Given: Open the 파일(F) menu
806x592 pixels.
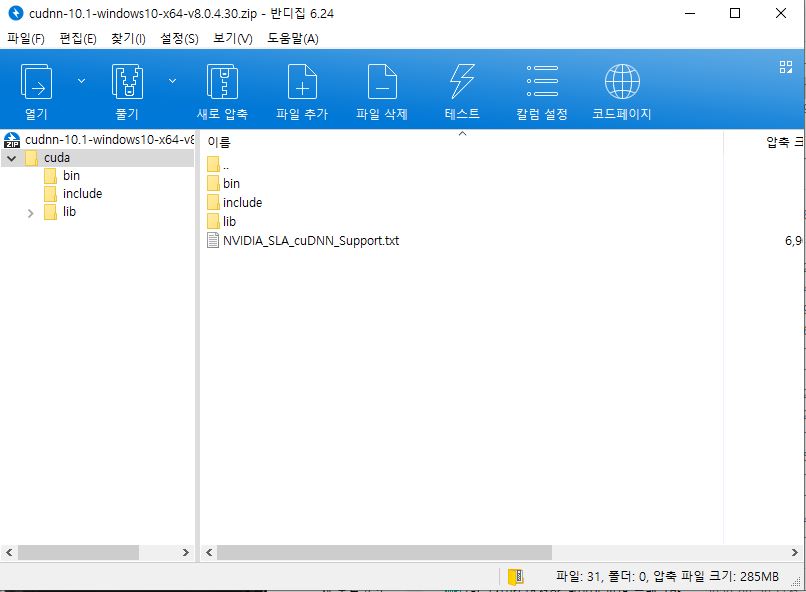Looking at the screenshot, I should coord(26,39).
